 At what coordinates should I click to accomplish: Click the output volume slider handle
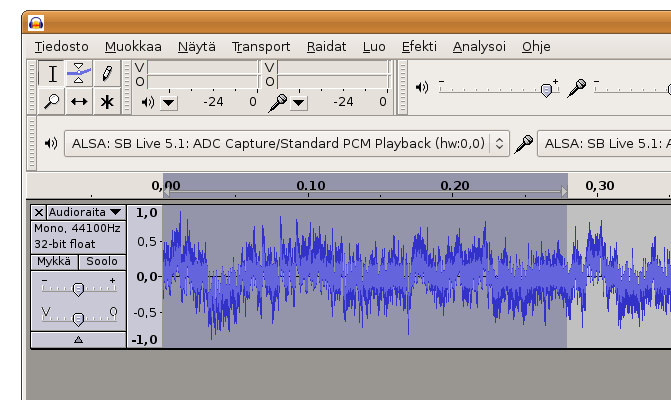pos(546,89)
